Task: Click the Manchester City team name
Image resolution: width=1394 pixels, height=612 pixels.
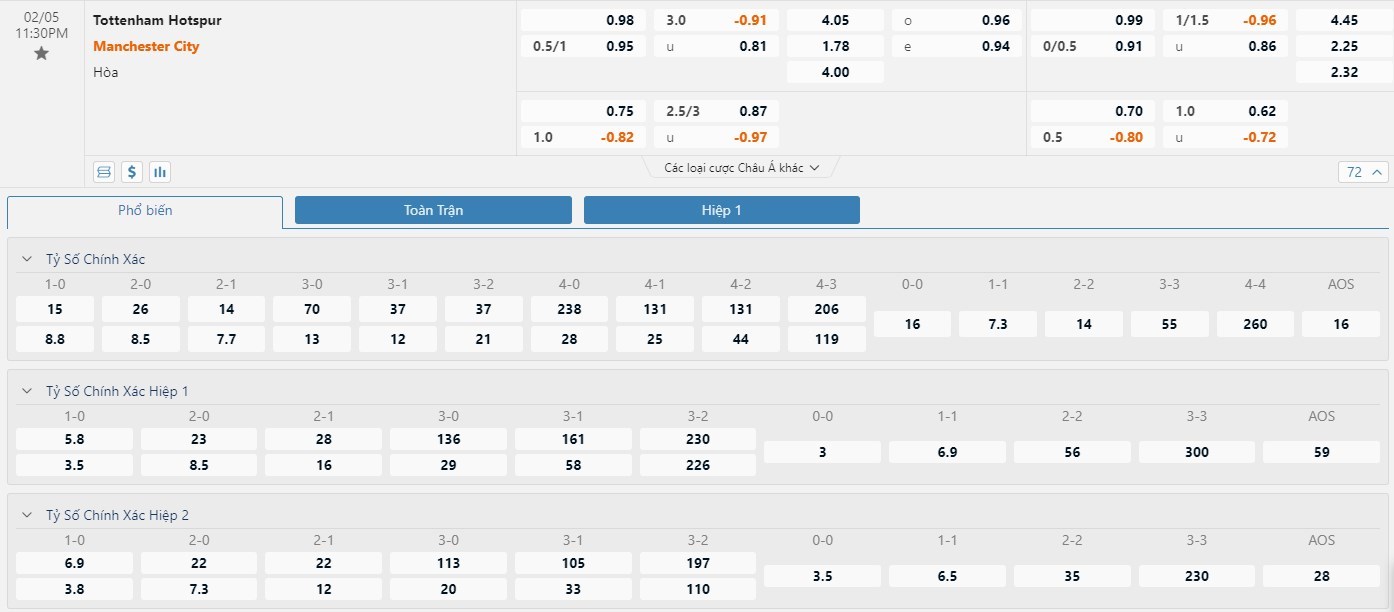Action: [x=146, y=46]
